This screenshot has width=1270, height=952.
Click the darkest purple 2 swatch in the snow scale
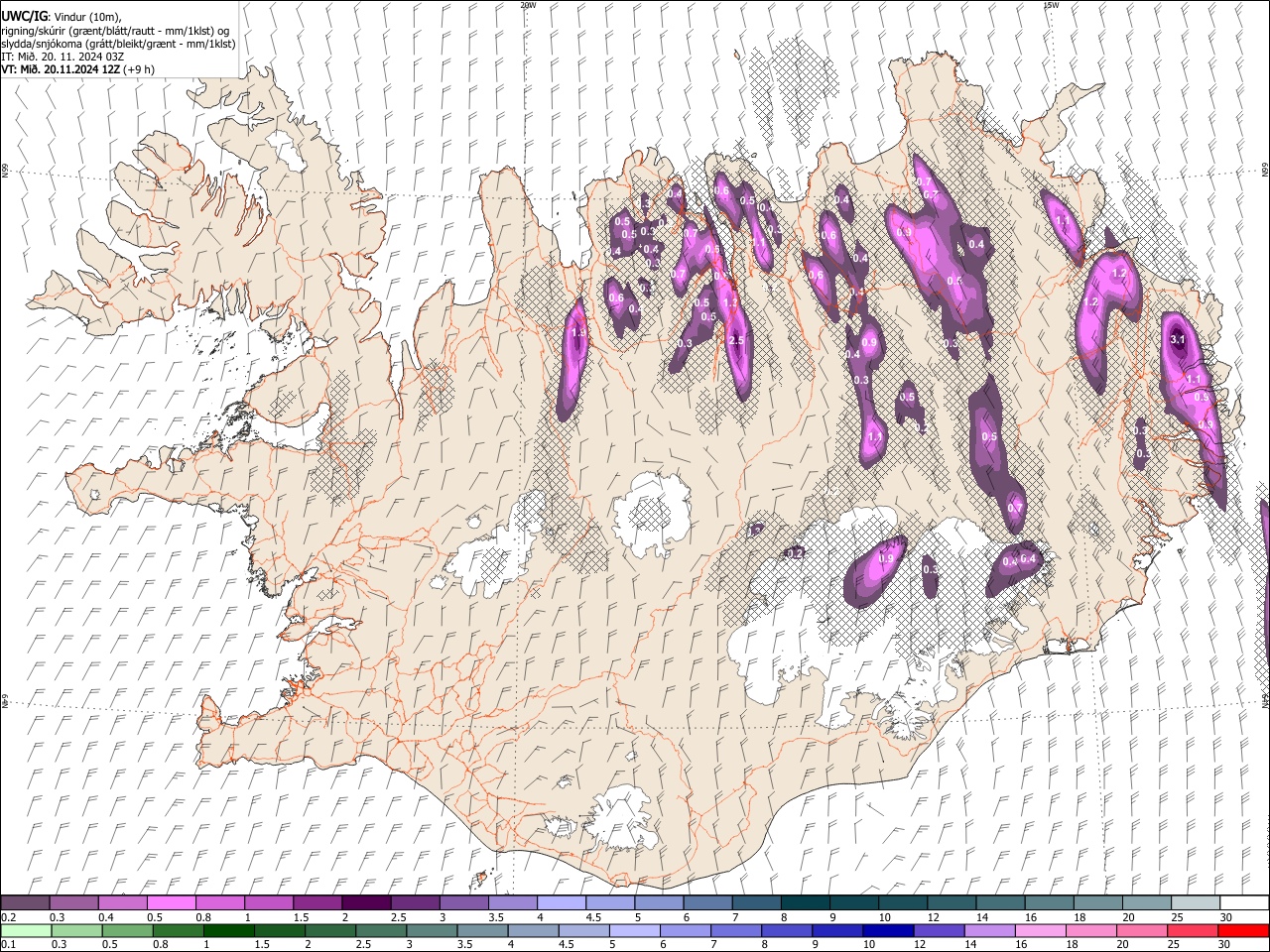click(x=365, y=902)
